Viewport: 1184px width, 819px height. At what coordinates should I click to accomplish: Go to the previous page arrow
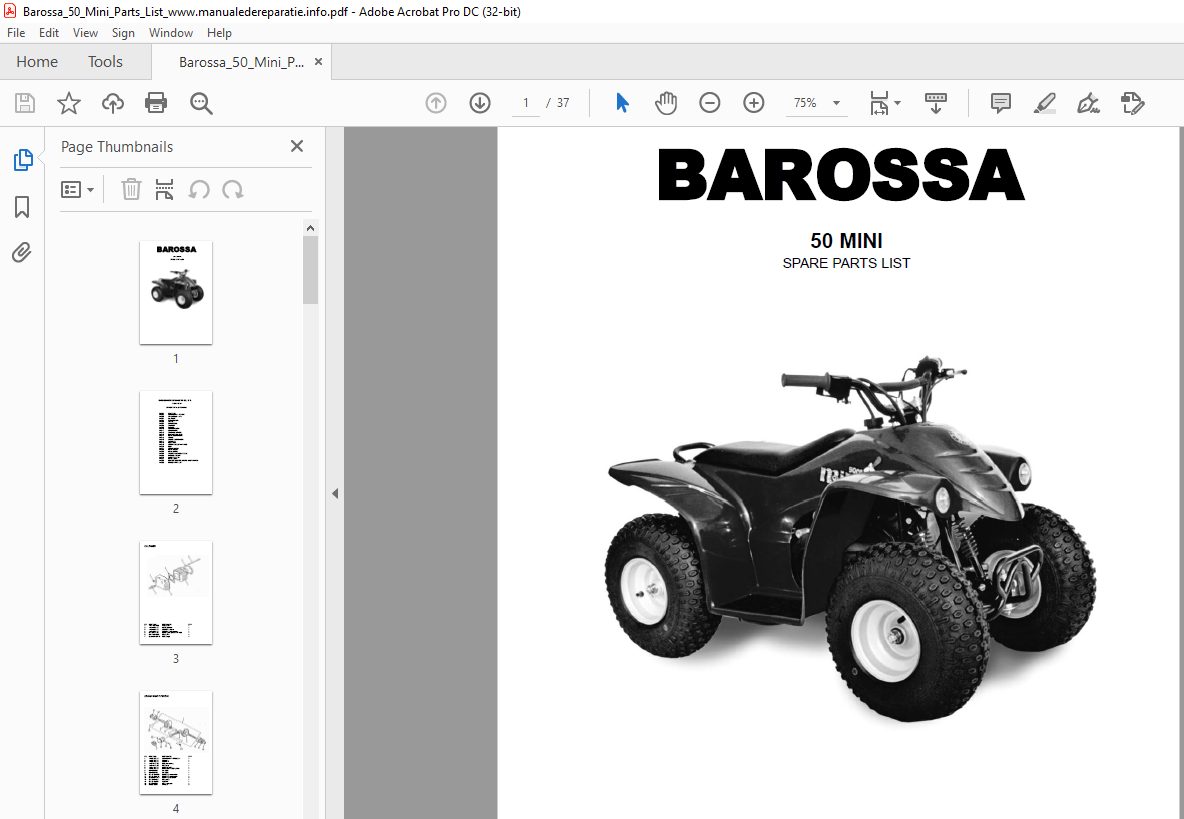point(436,103)
